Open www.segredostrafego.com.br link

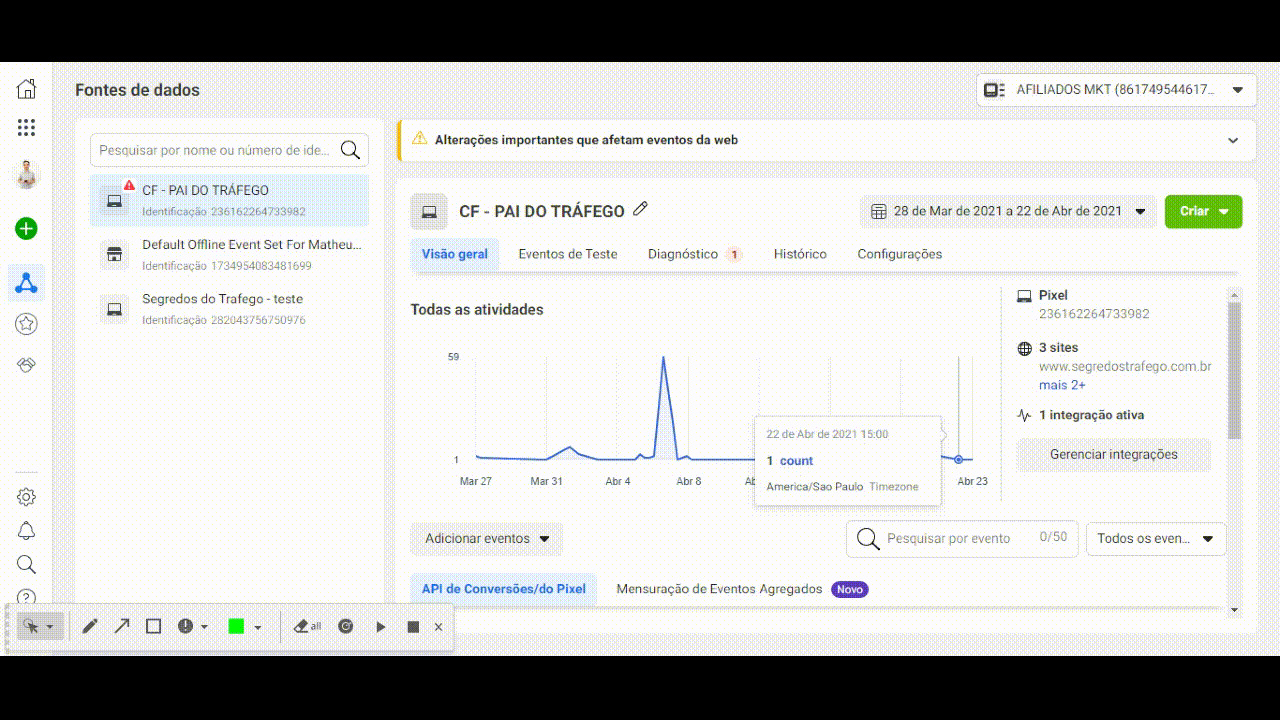[x=1125, y=367]
